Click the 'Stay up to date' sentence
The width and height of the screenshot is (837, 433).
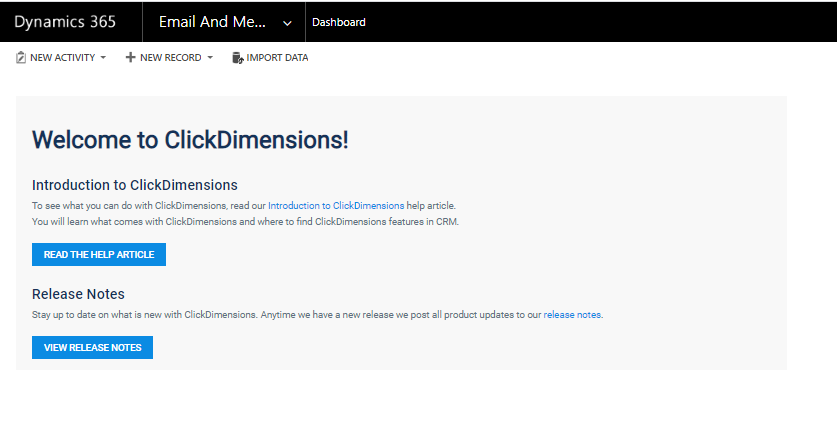click(x=318, y=315)
